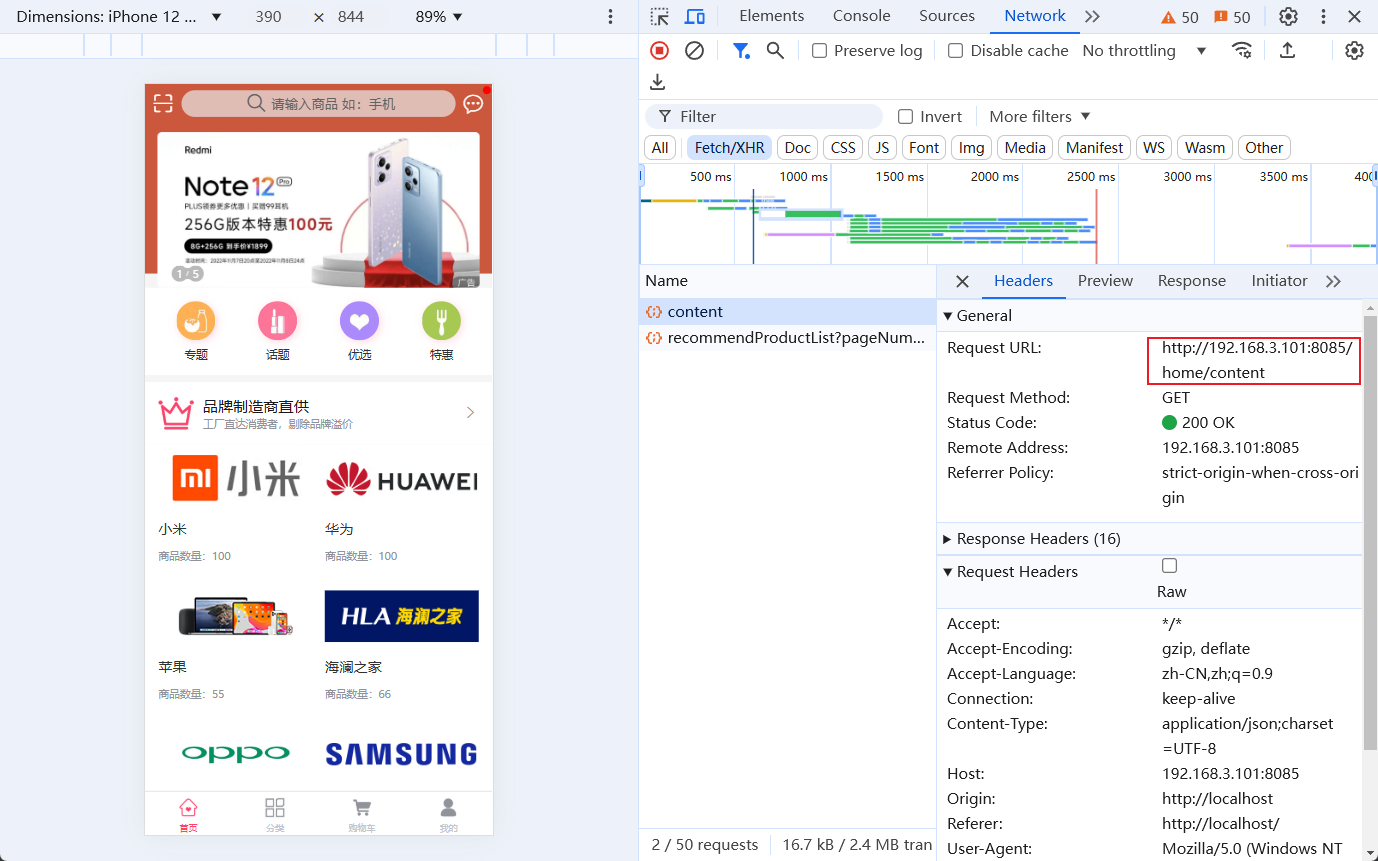This screenshot has height=861, width=1378.
Task: Enable Disable cache checkbox
Action: pos(955,51)
